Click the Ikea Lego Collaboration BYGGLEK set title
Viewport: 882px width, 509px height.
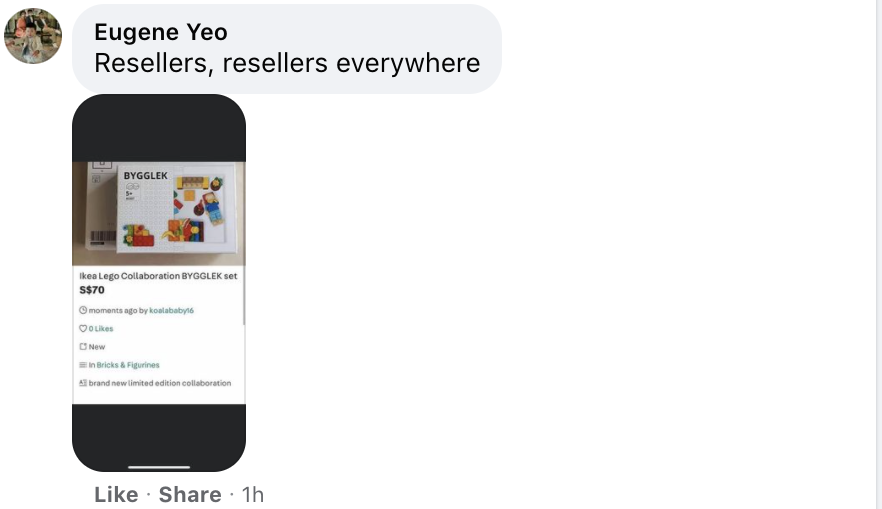tap(158, 276)
